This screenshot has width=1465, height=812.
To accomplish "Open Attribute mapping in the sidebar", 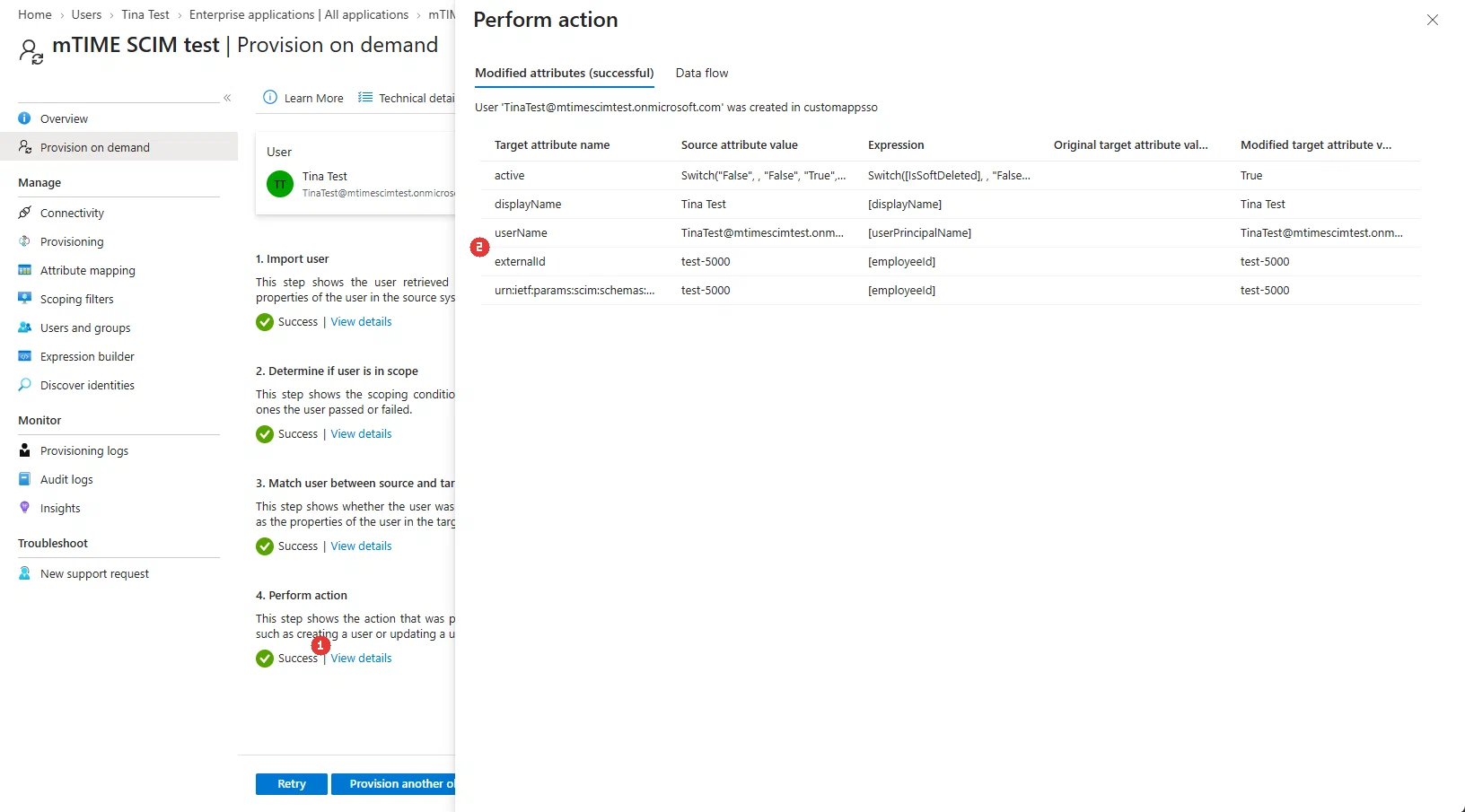I will pos(88,270).
